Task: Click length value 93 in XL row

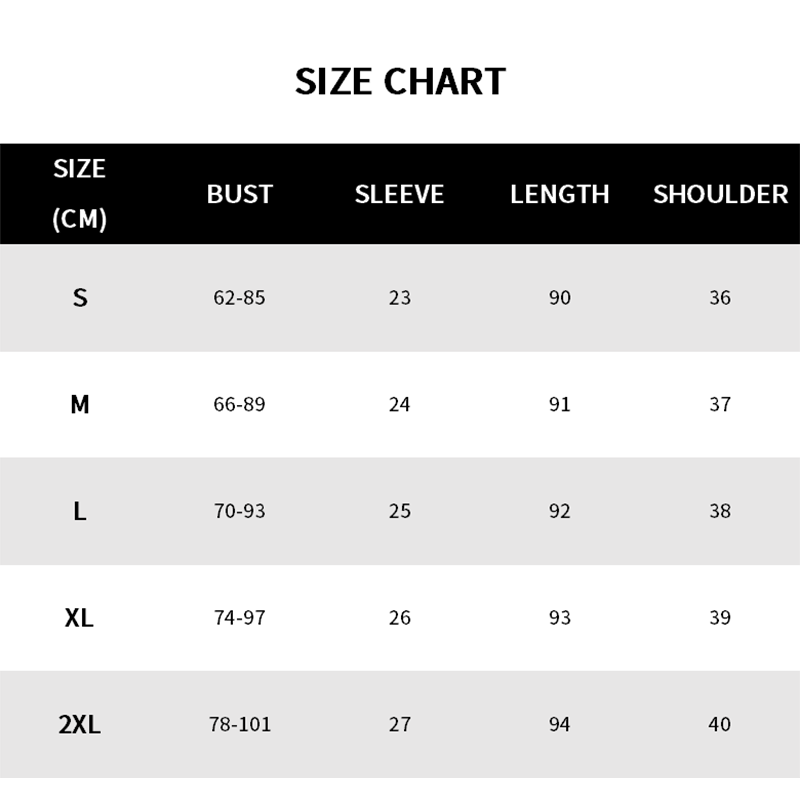Action: tap(559, 618)
